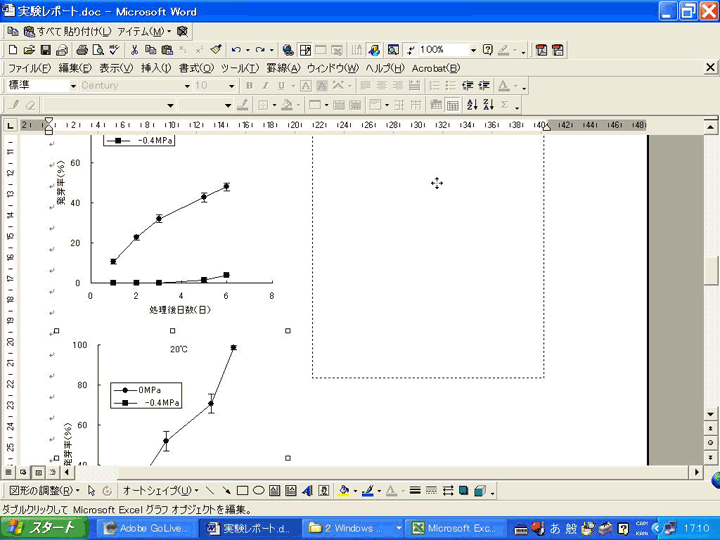Toggle Italic formatting button
The height and width of the screenshot is (540, 720).
coord(265,86)
